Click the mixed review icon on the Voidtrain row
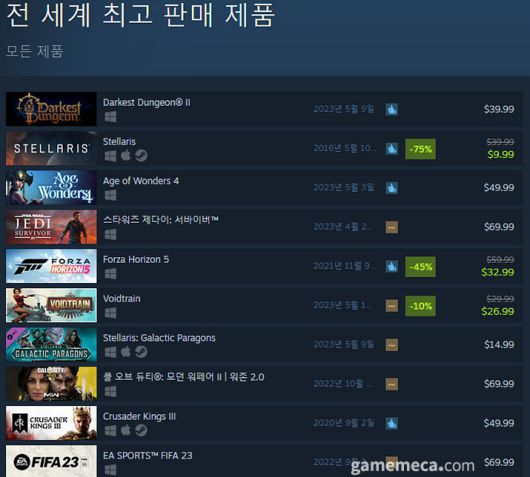Screen dimensions: 530x477 (x=392, y=306)
